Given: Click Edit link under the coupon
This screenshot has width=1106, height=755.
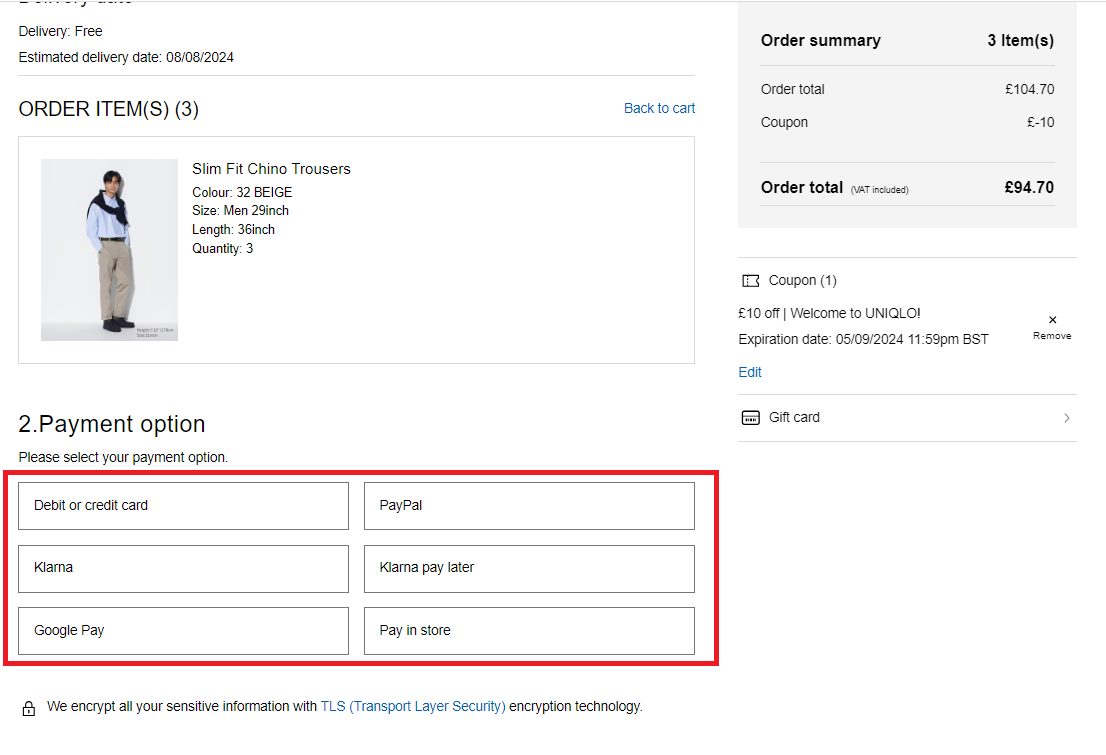Looking at the screenshot, I should pyautogui.click(x=750, y=372).
